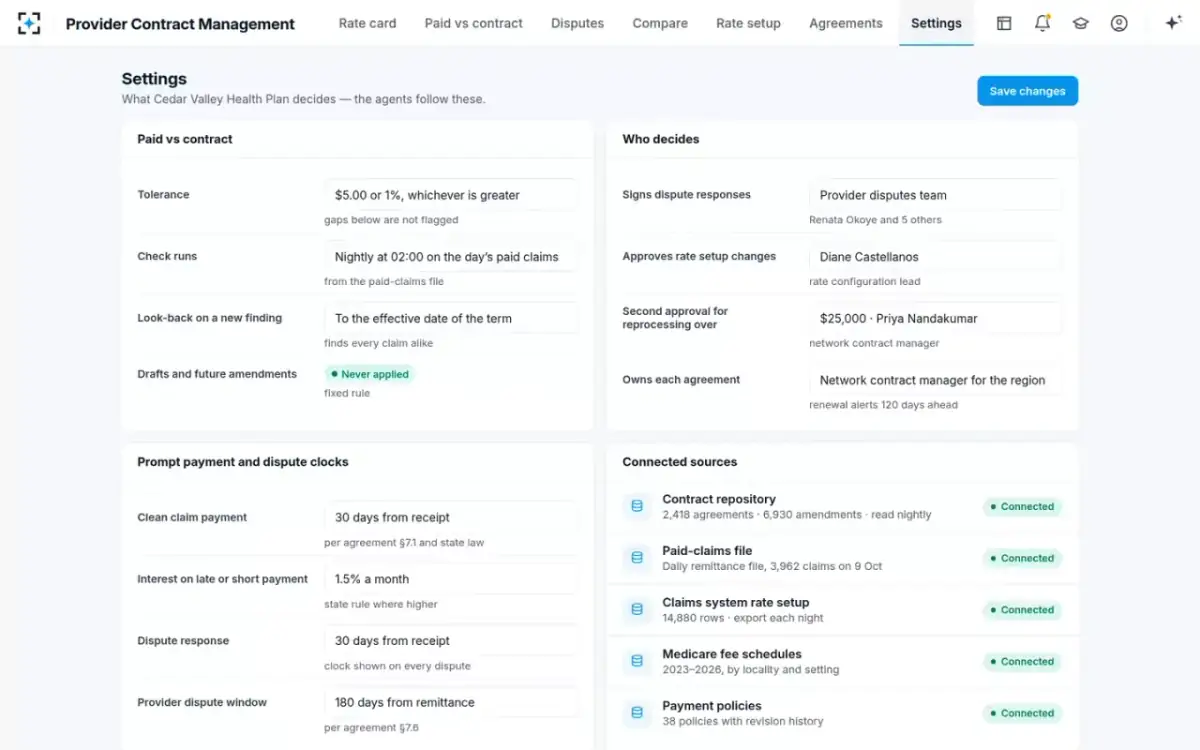The height and width of the screenshot is (750, 1200).
Task: Click Connected badge for Claims system rate setup
Action: (x=1022, y=610)
